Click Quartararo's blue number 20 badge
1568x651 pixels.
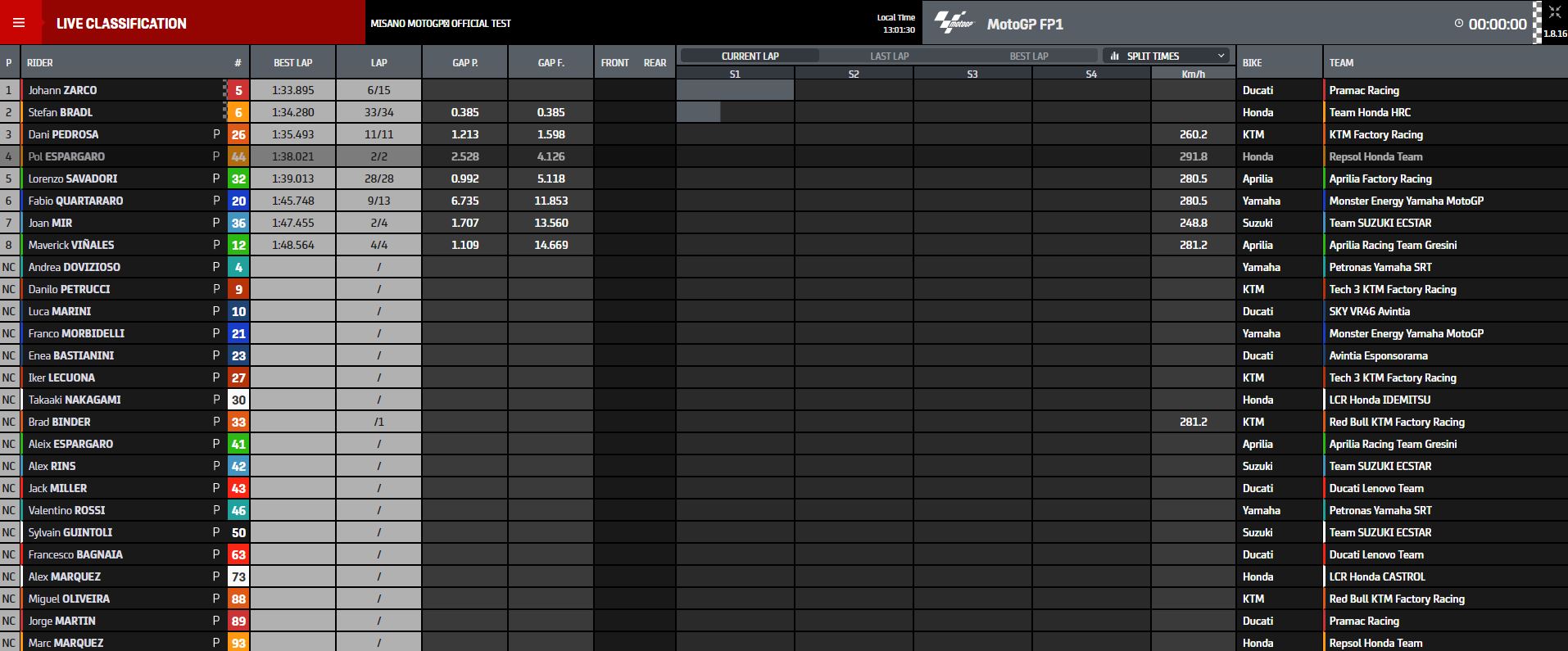click(238, 201)
